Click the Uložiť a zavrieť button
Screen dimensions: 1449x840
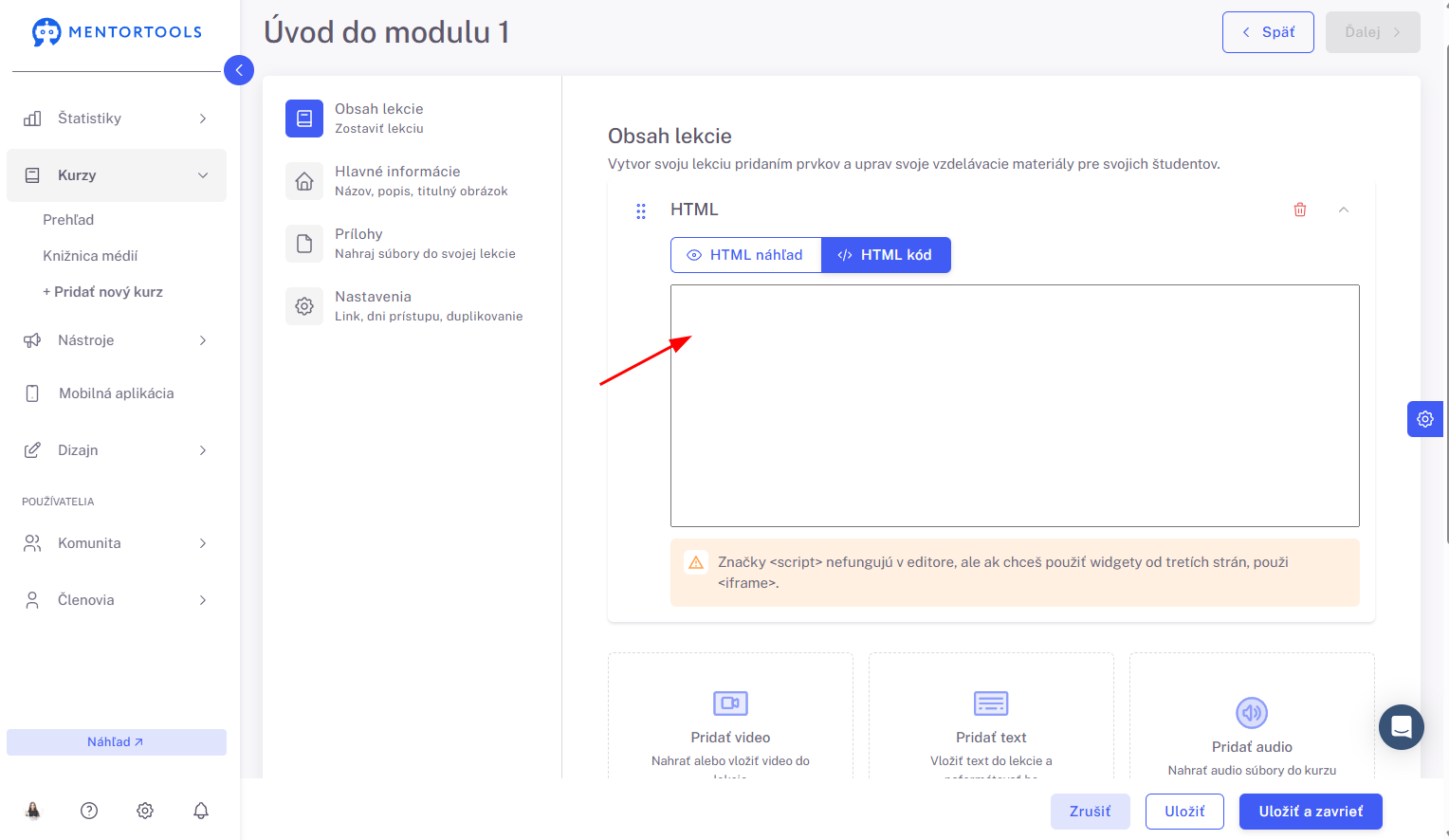1311,812
